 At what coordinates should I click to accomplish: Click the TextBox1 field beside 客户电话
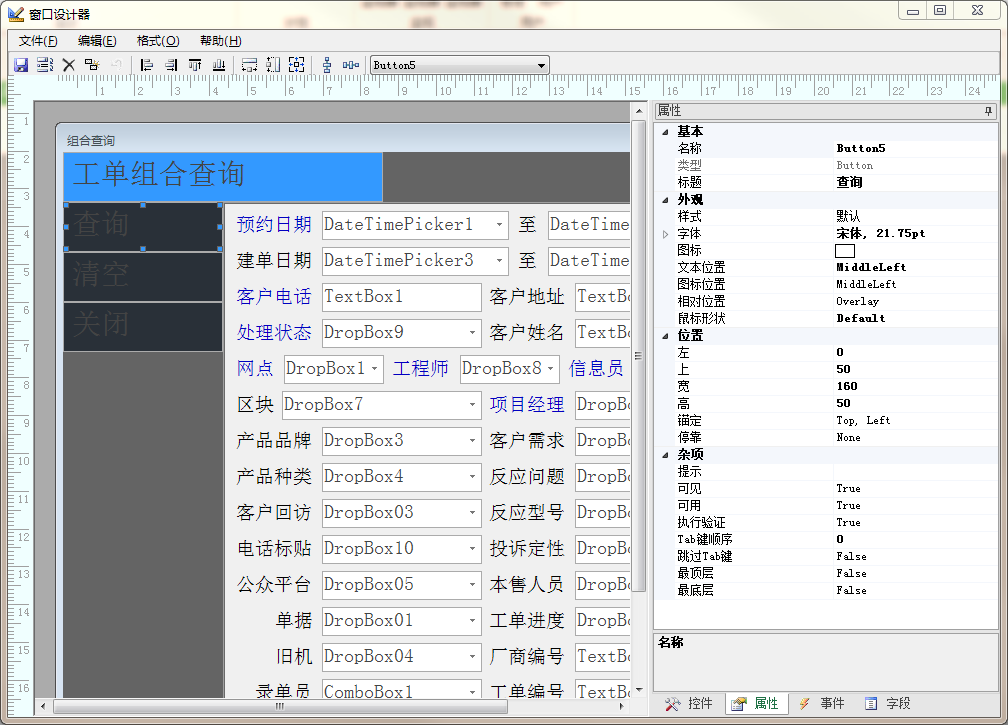(401, 297)
